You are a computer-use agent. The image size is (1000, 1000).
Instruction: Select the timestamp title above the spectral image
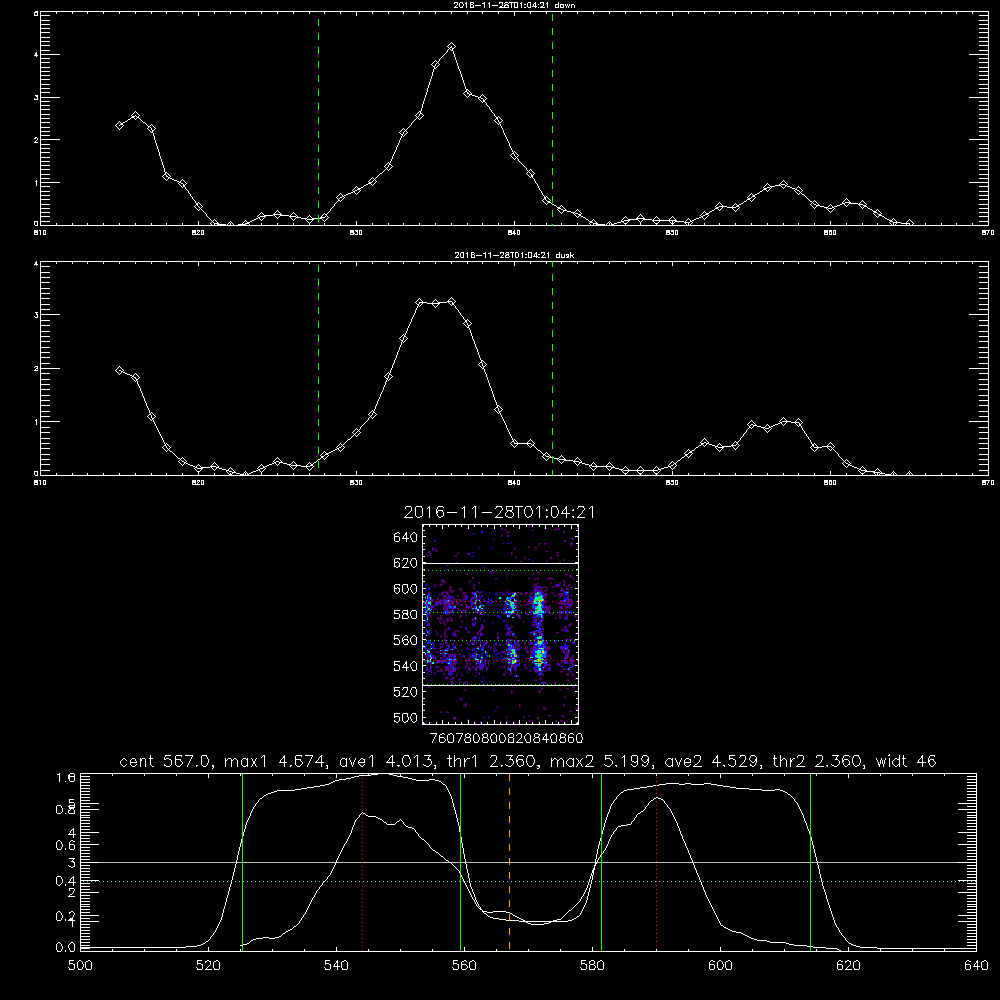(x=499, y=512)
